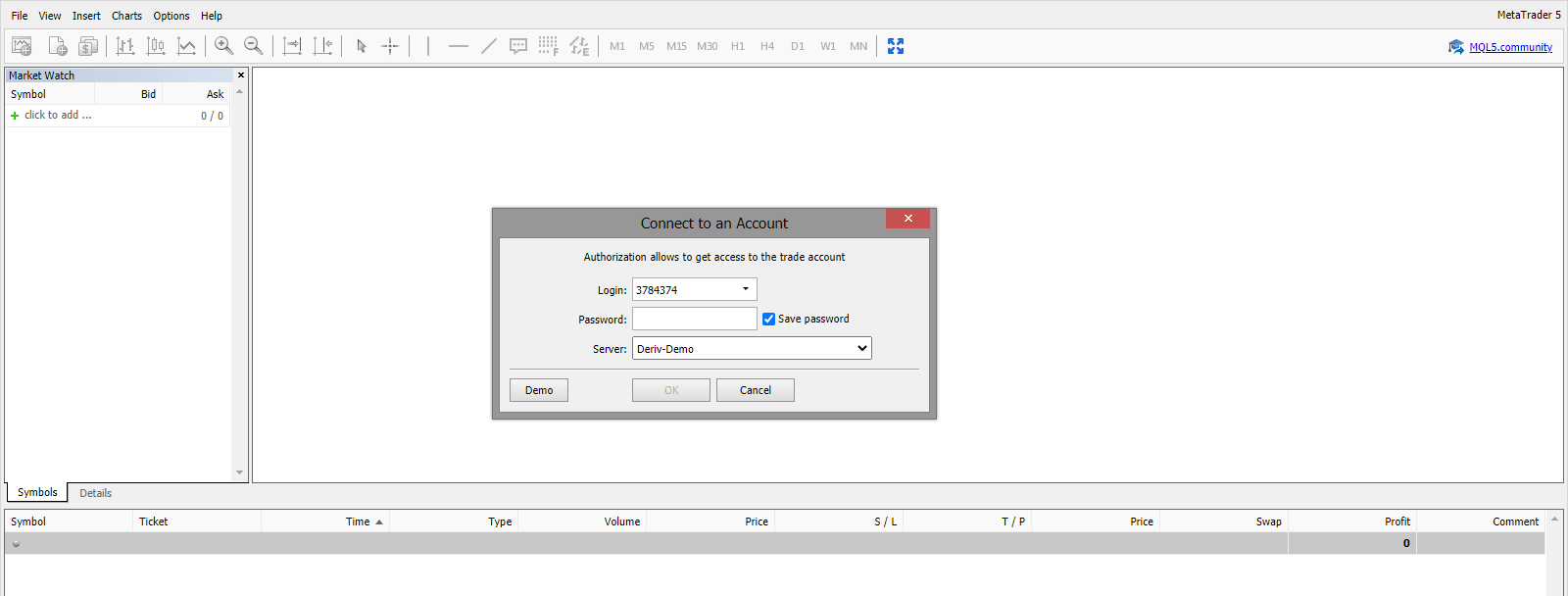1568x596 pixels.
Task: Click the zoom in magnifier icon
Action: pyautogui.click(x=223, y=46)
